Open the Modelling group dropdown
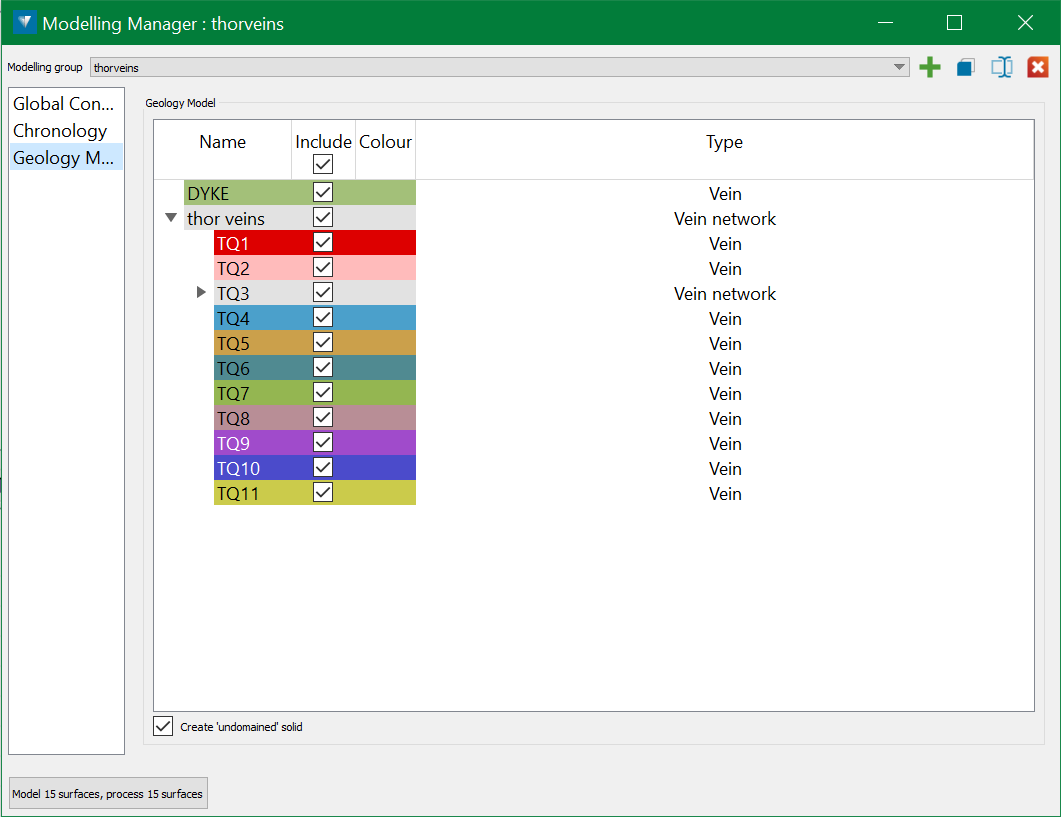 [x=898, y=68]
